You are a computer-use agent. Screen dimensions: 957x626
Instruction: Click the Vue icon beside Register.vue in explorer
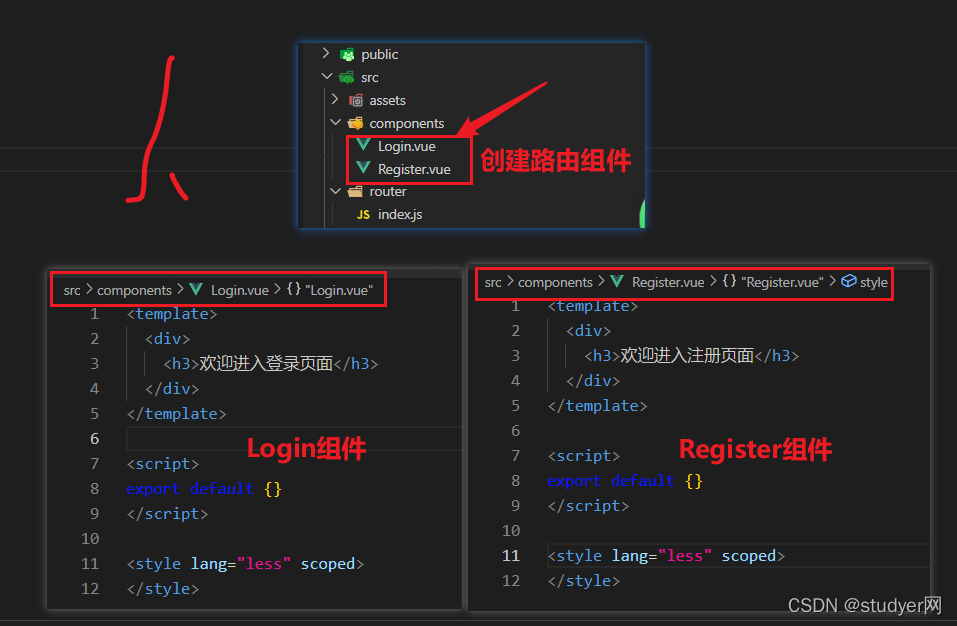coord(364,168)
